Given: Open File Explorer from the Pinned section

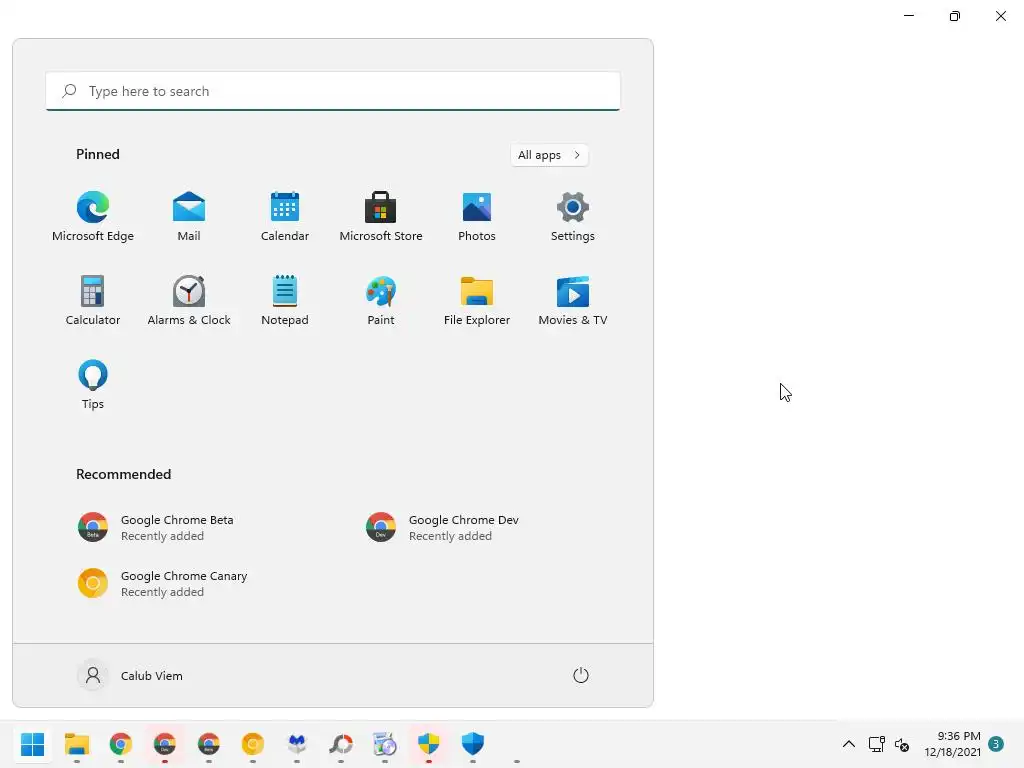Looking at the screenshot, I should 477,300.
